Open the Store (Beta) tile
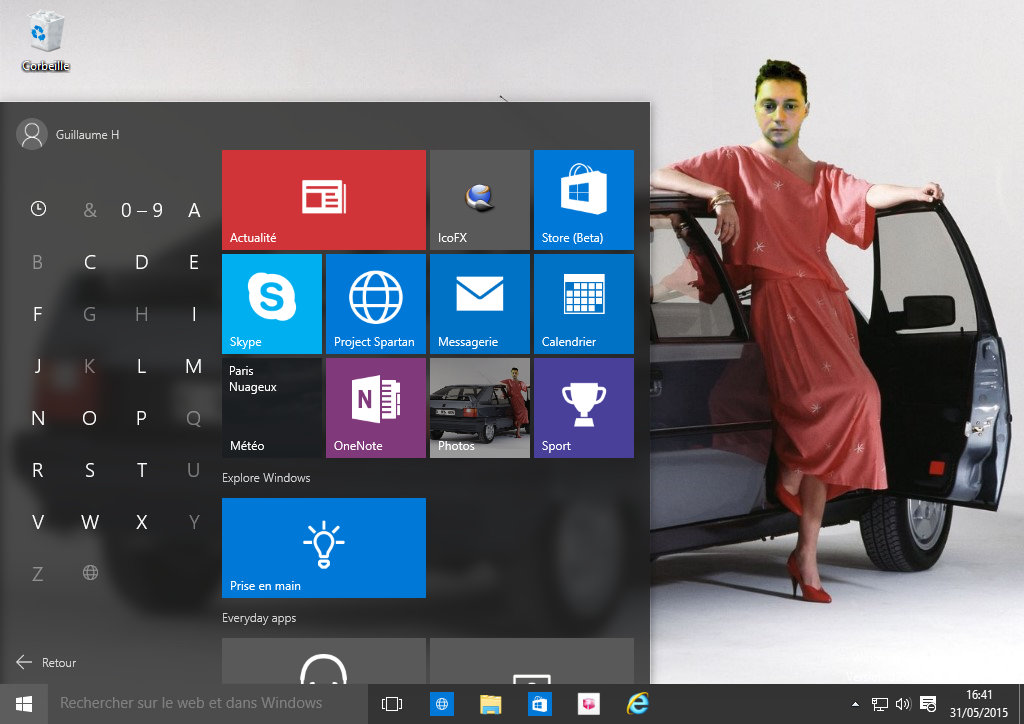 [x=584, y=200]
